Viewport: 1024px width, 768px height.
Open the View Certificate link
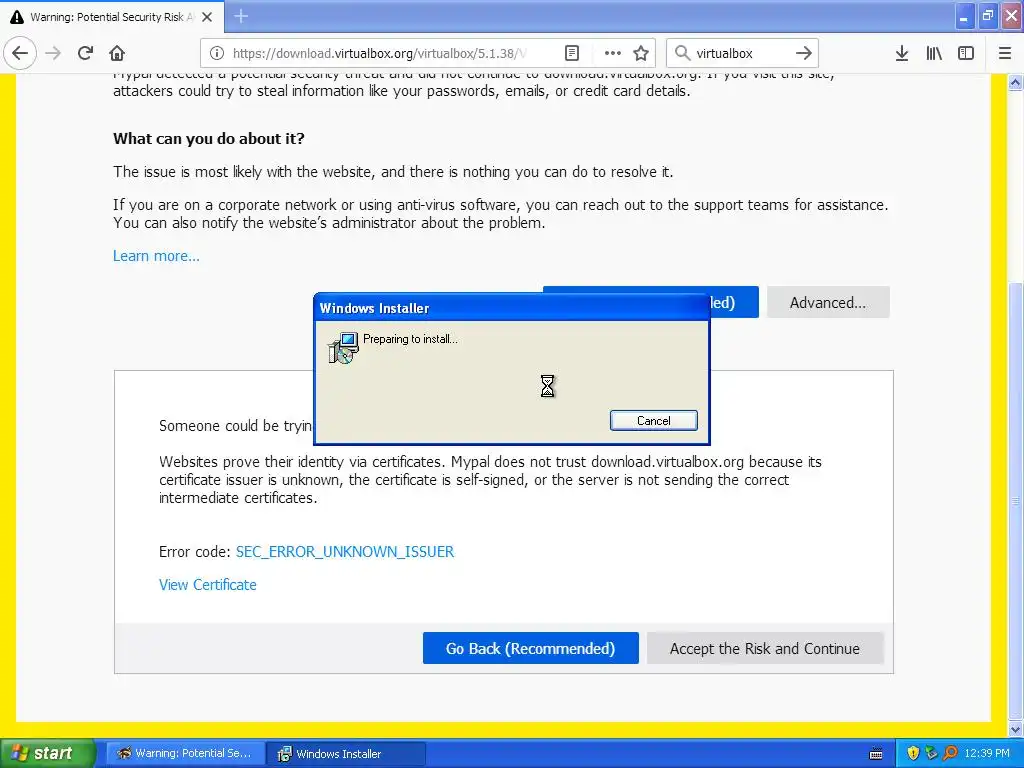tap(208, 584)
